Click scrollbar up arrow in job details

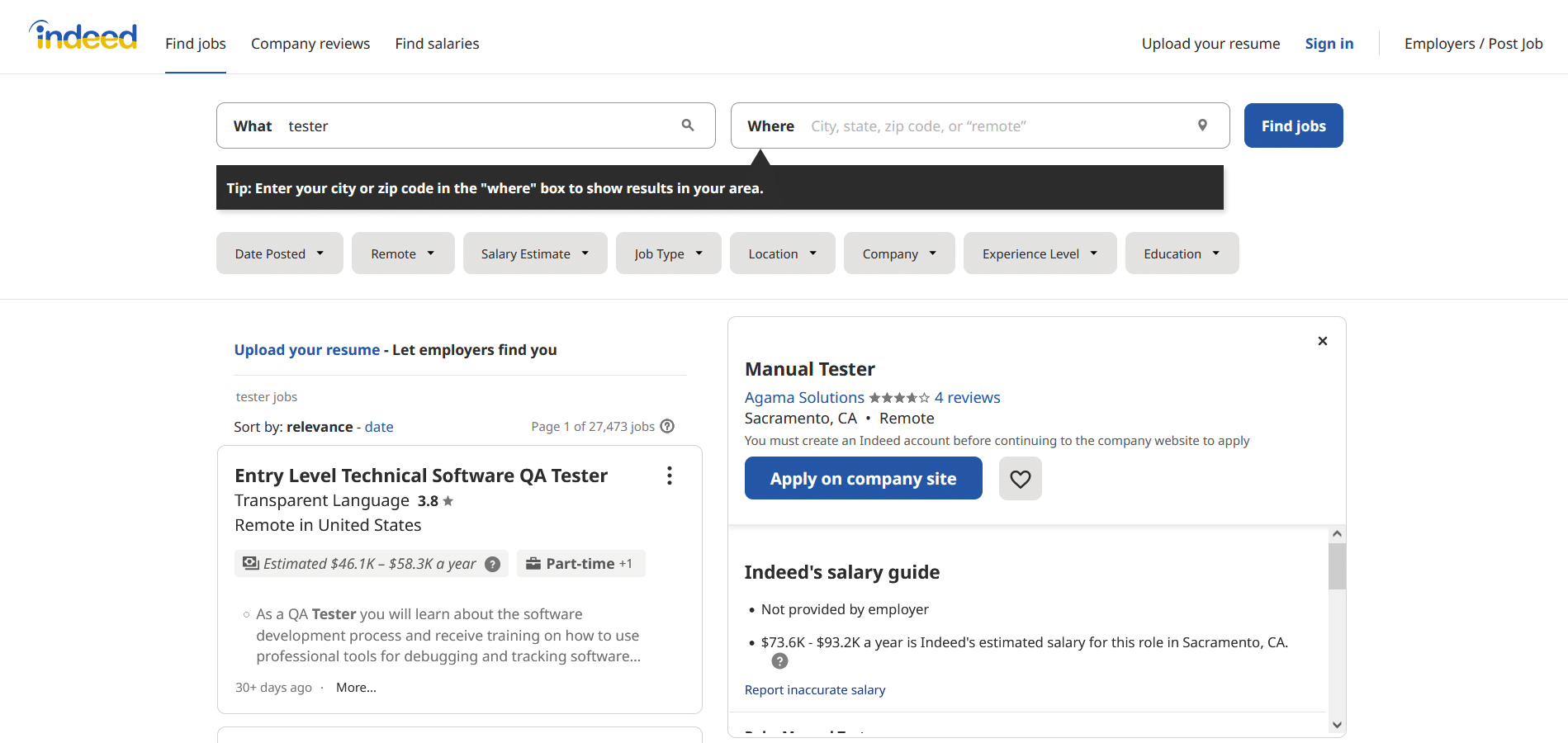pyautogui.click(x=1337, y=534)
